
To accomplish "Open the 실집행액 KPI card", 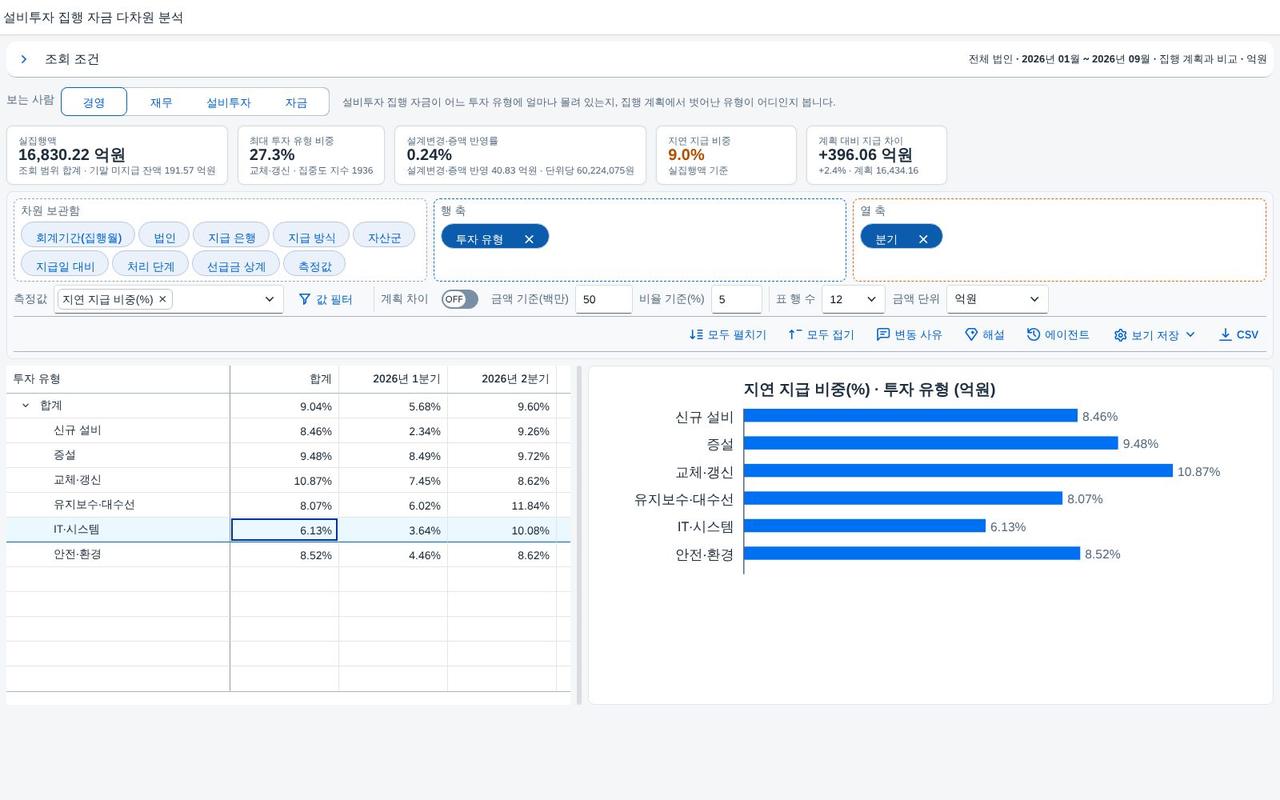I will point(117,155).
